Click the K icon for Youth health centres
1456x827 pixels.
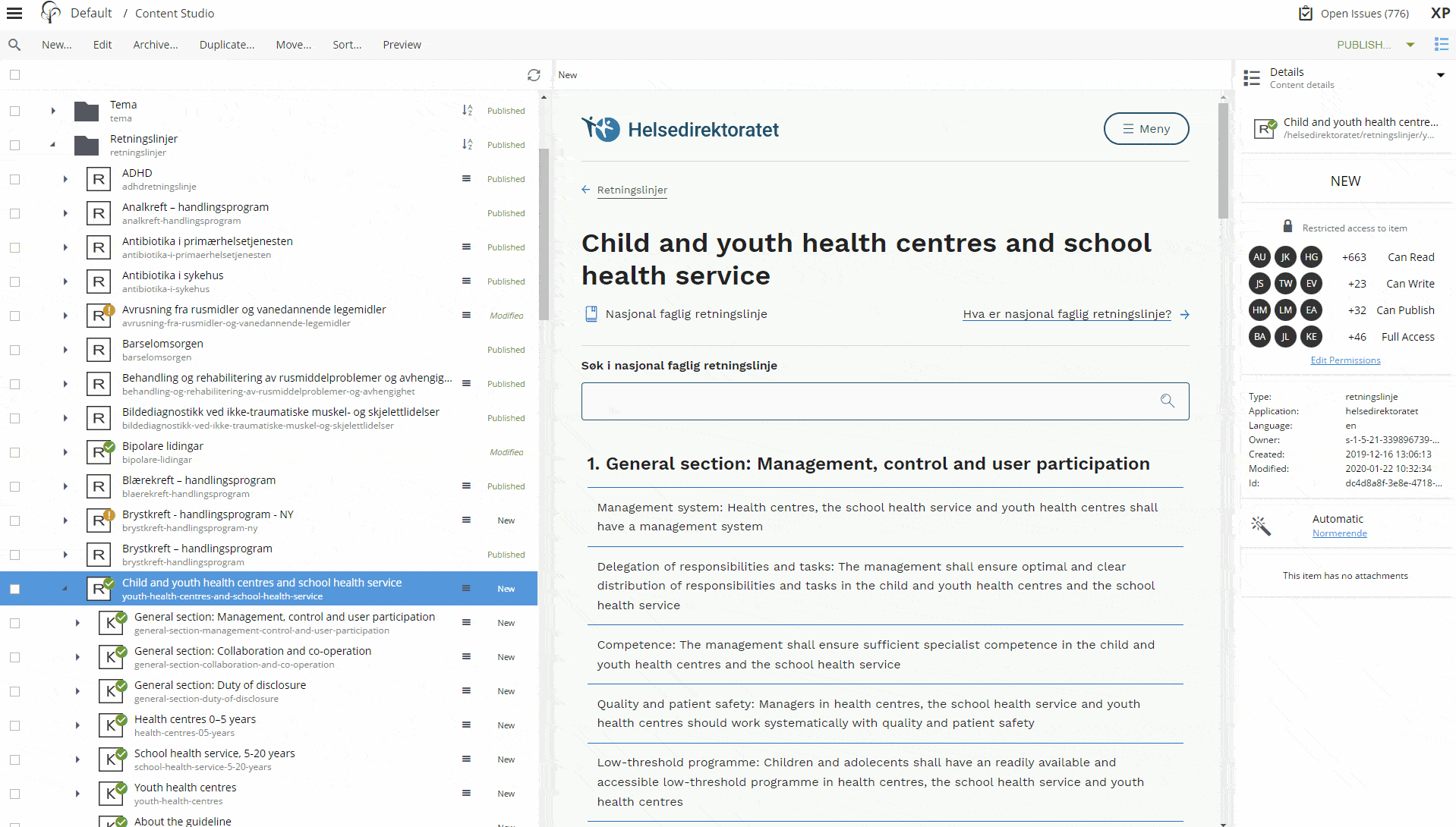pyautogui.click(x=111, y=794)
